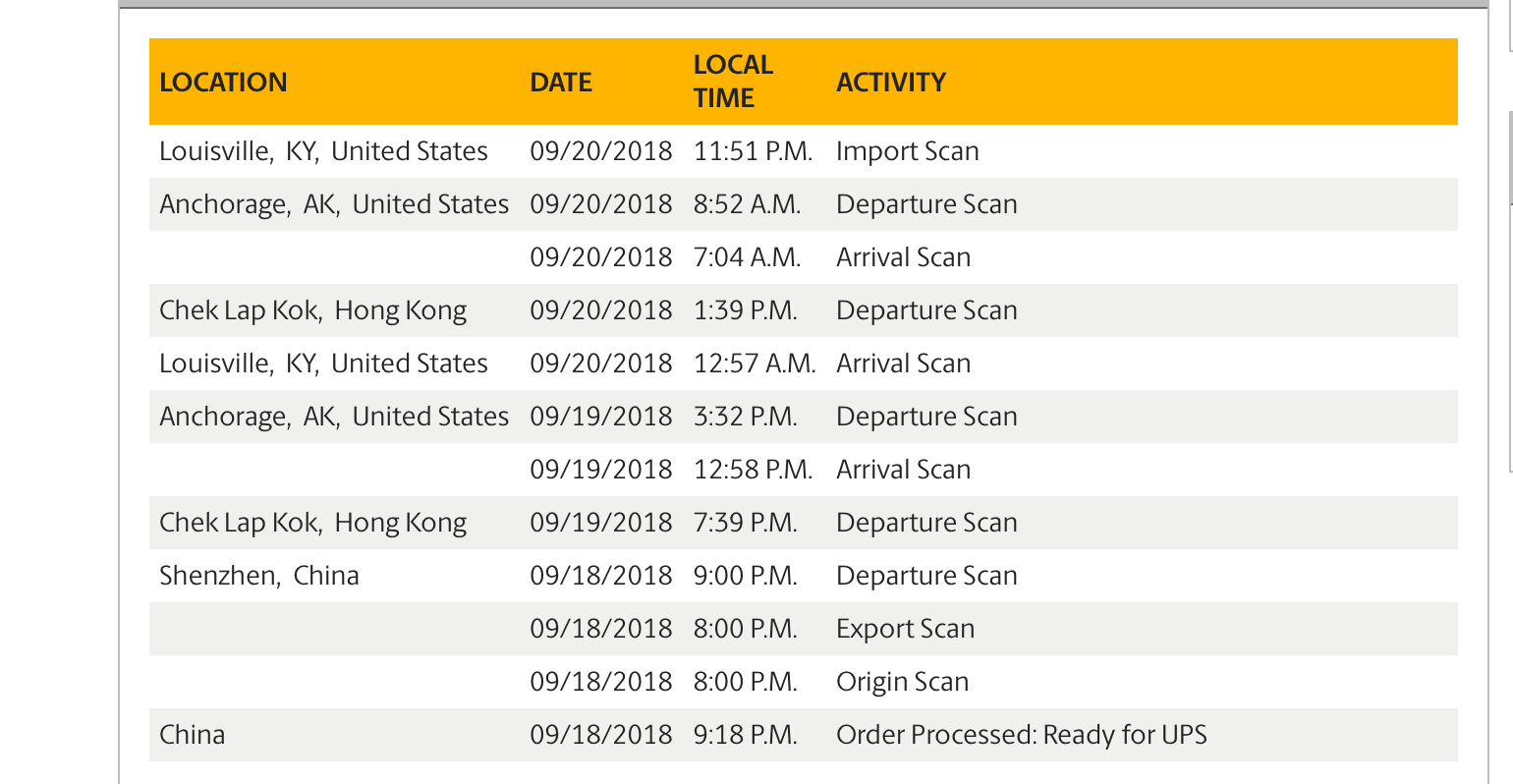Screen dimensions: 1513x784
Task: Click the Shenzhen, China location cell
Action: (259, 576)
